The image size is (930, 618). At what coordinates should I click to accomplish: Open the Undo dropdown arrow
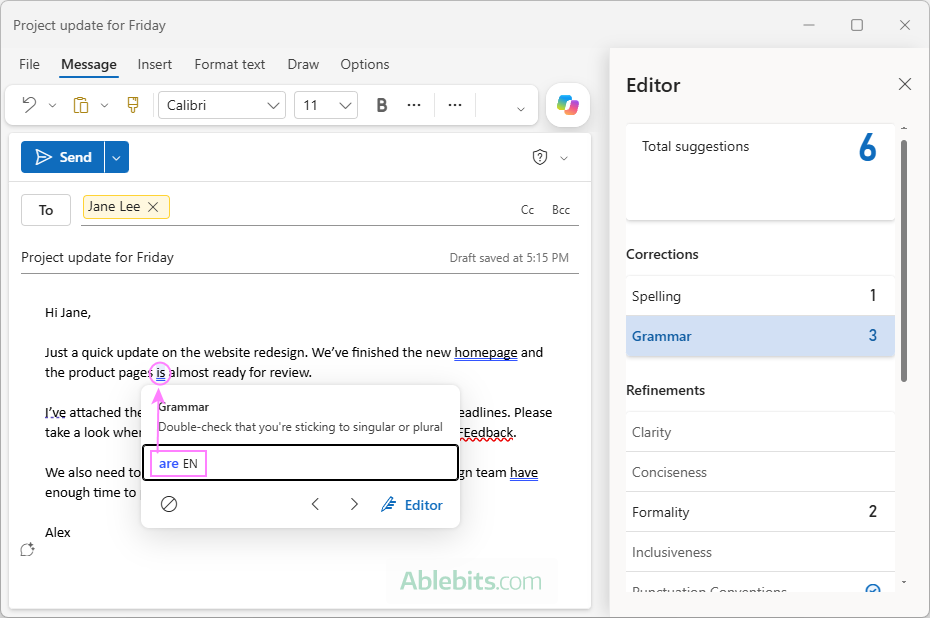[52, 106]
